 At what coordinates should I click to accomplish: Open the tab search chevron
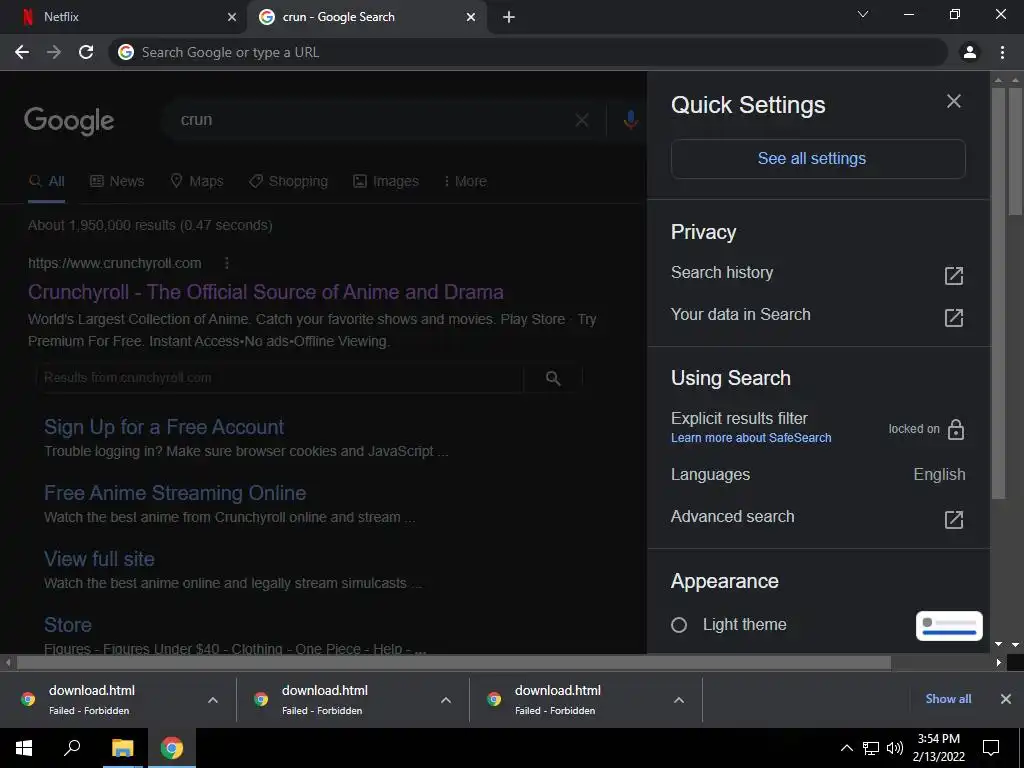(863, 14)
